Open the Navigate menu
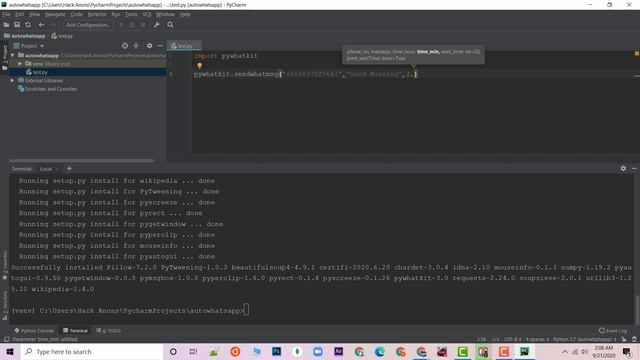Image resolution: width=640 pixels, height=360 pixels. (55, 14)
